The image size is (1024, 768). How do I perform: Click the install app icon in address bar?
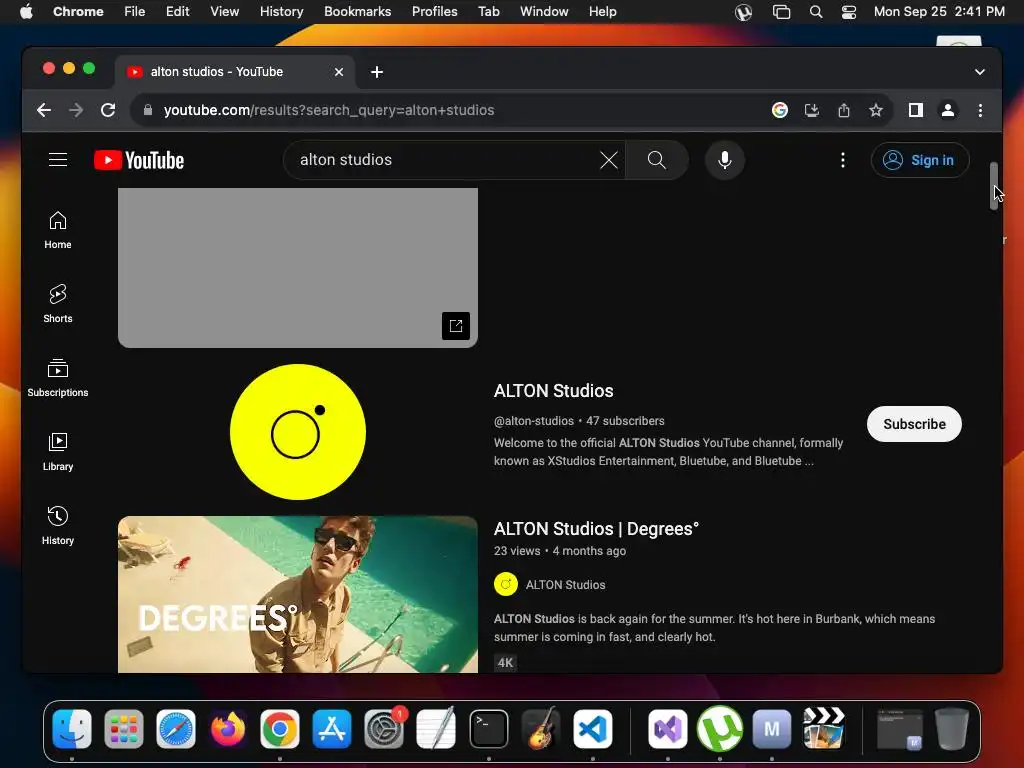[812, 110]
